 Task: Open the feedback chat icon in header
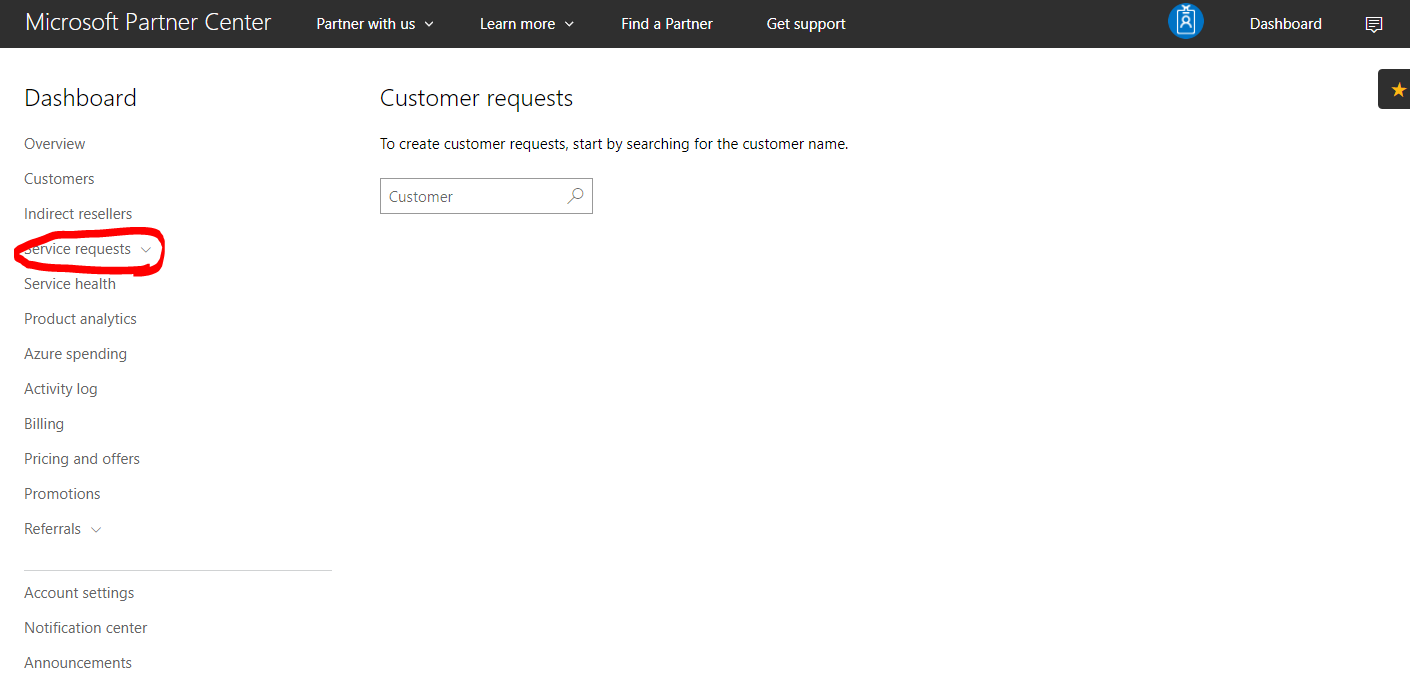(1374, 24)
